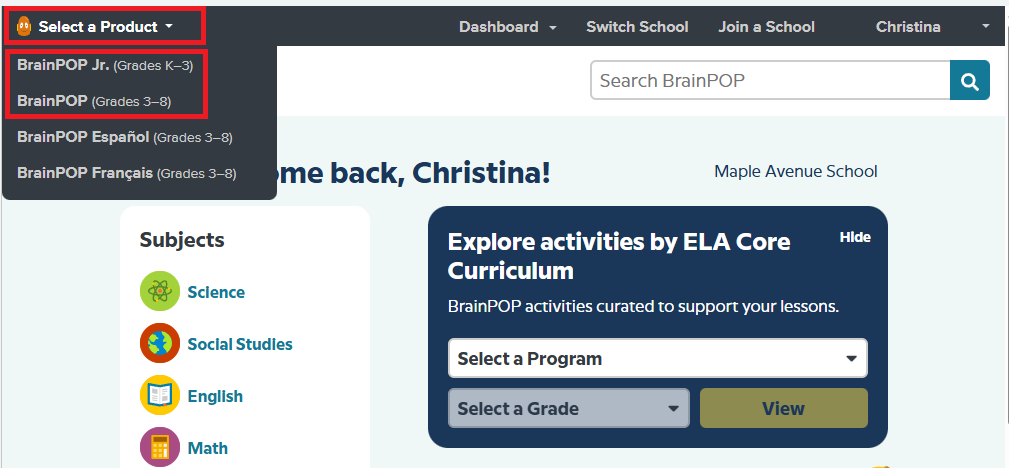Select BrainPOP Español from the product list
This screenshot has width=1009, height=468.
[x=124, y=136]
